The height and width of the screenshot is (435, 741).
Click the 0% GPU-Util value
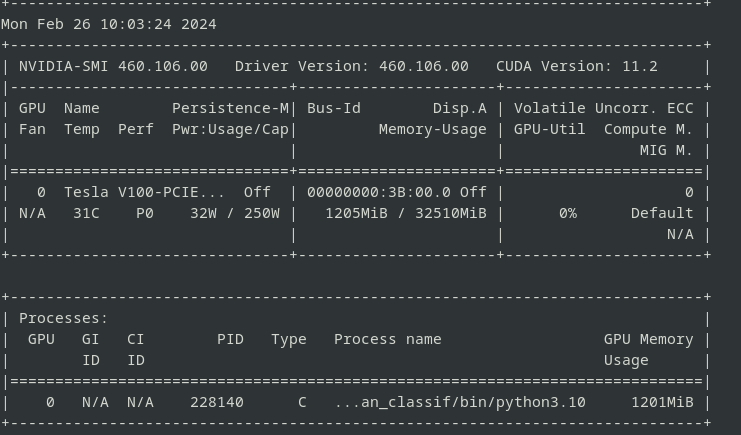pyautogui.click(x=568, y=213)
